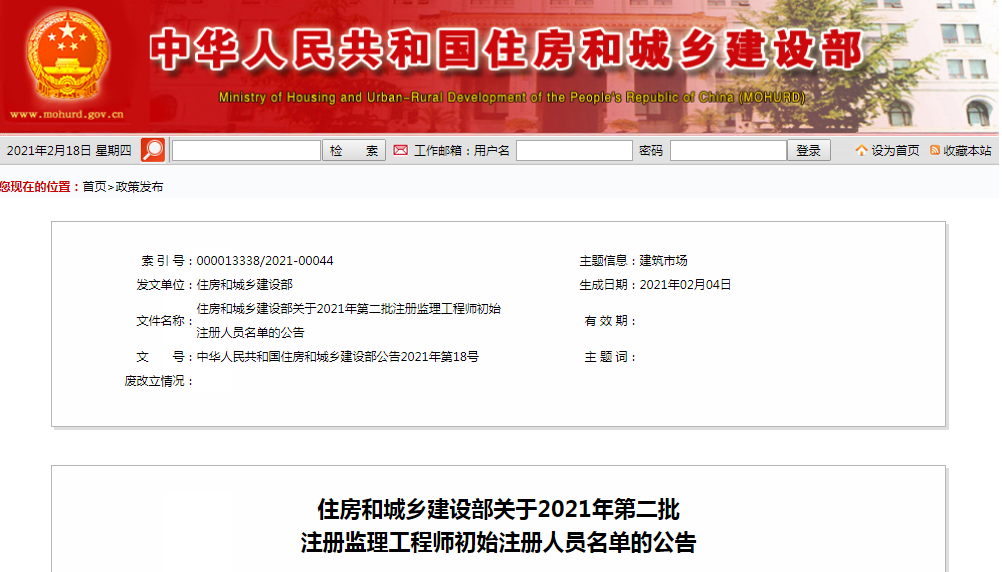
Task: Click the orange feed icon beside 收藏本站
Action: [934, 150]
